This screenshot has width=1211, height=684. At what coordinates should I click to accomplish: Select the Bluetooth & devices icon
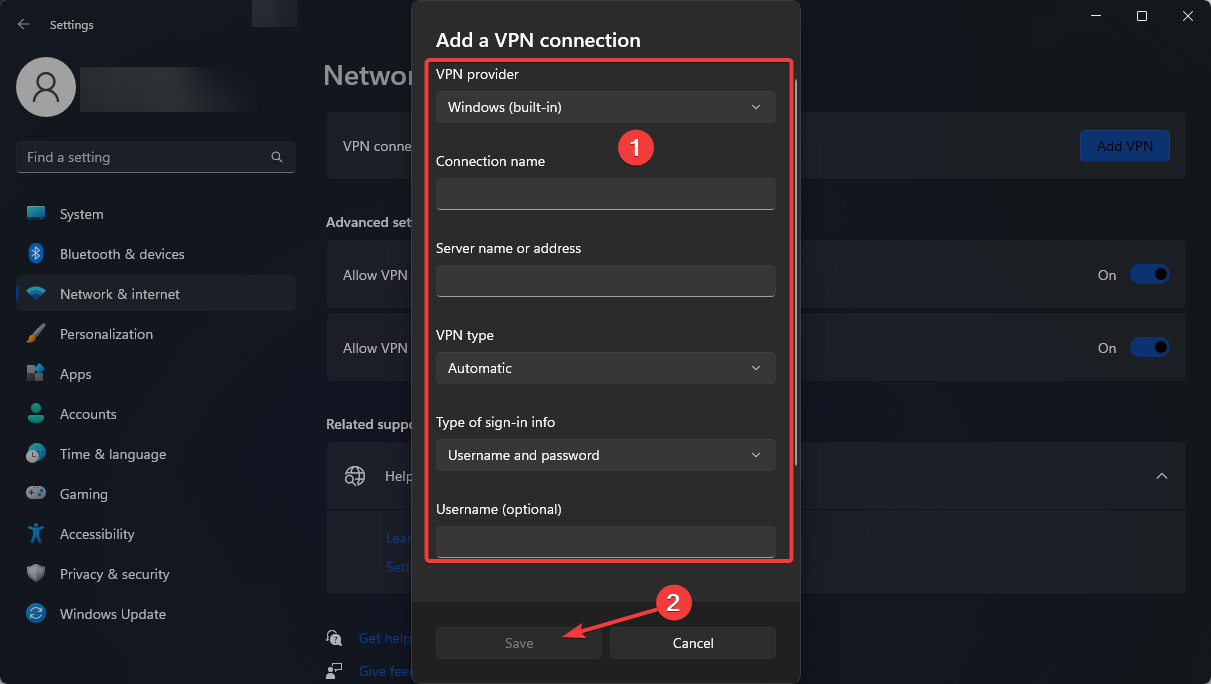[x=36, y=254]
